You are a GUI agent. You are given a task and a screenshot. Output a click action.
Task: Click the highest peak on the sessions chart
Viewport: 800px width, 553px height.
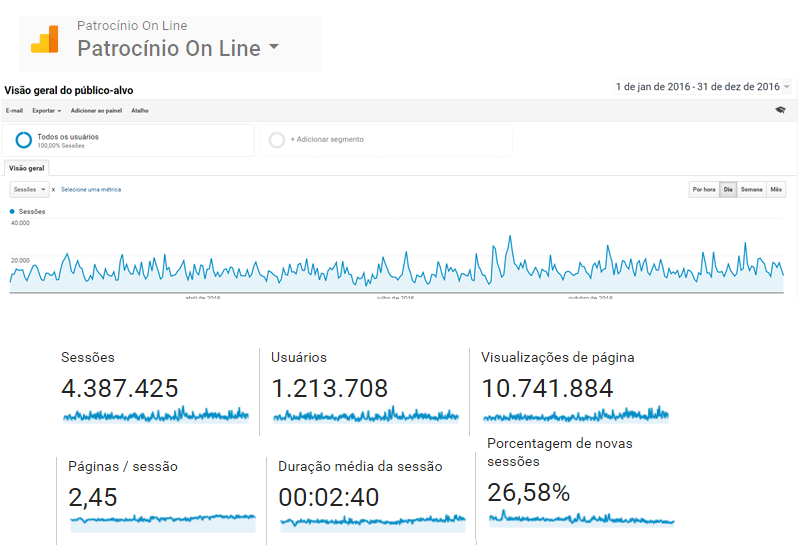[510, 236]
